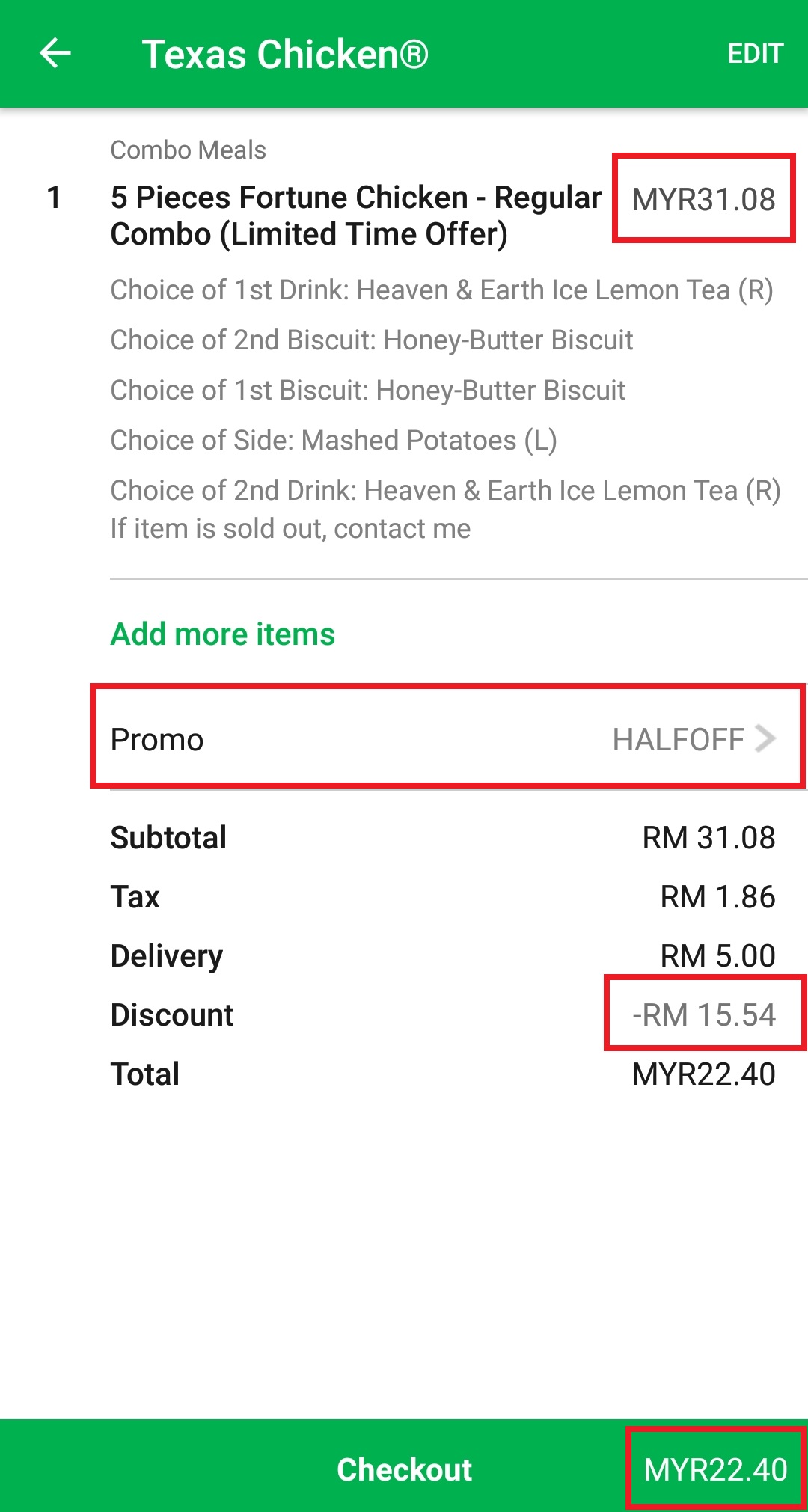
Task: Tap the Texas Chicken® title
Action: (285, 55)
